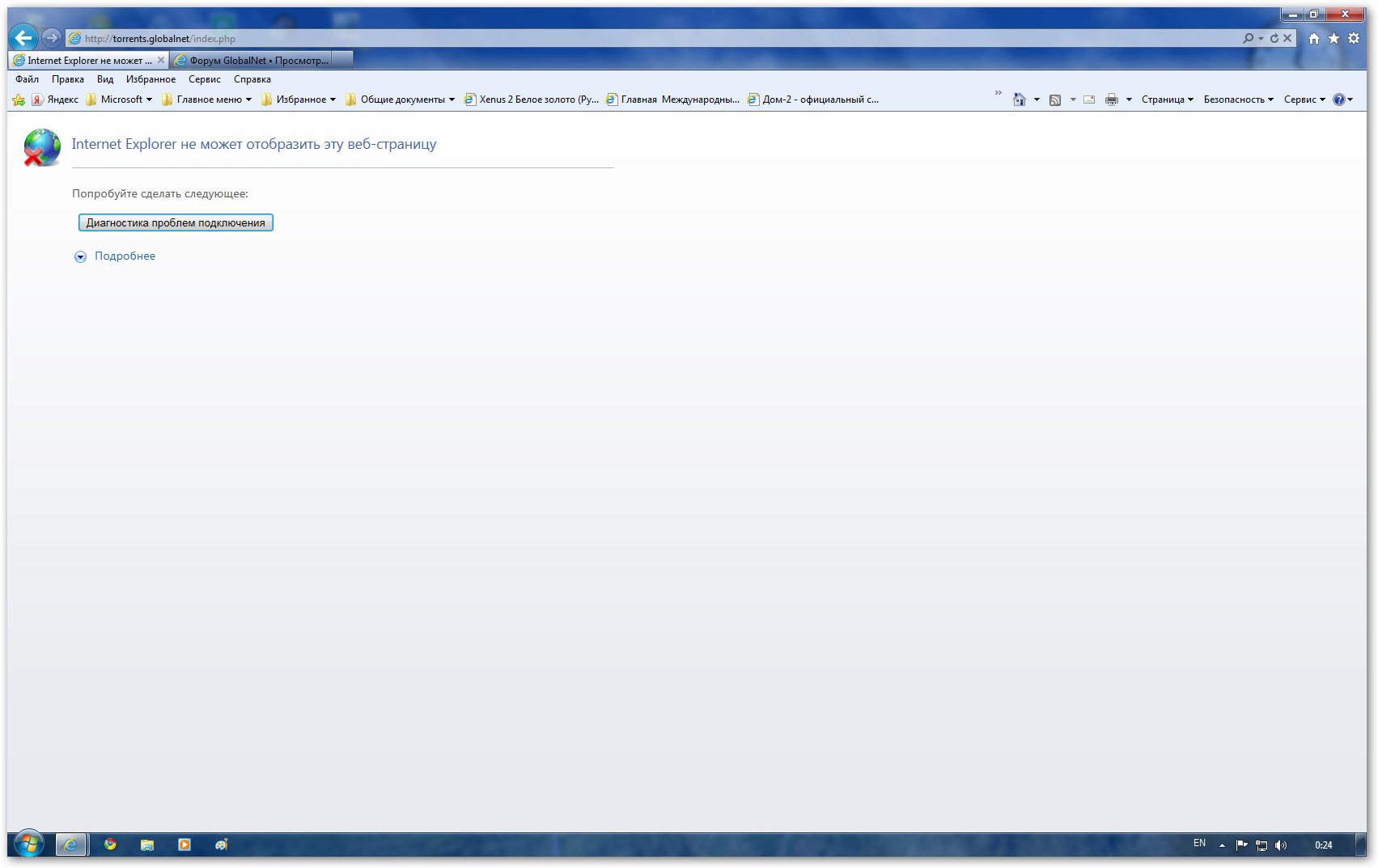Expand the Microsoft favorites folder
The height and width of the screenshot is (868, 1378).
tap(119, 100)
